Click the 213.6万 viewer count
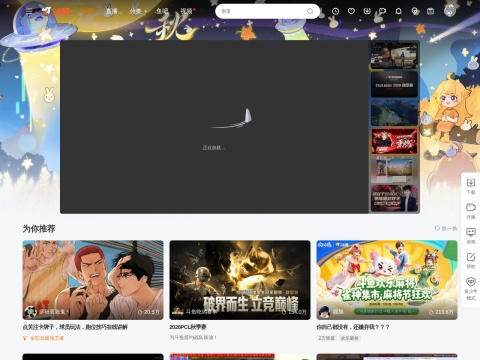This screenshot has width=480, height=360. [441, 312]
